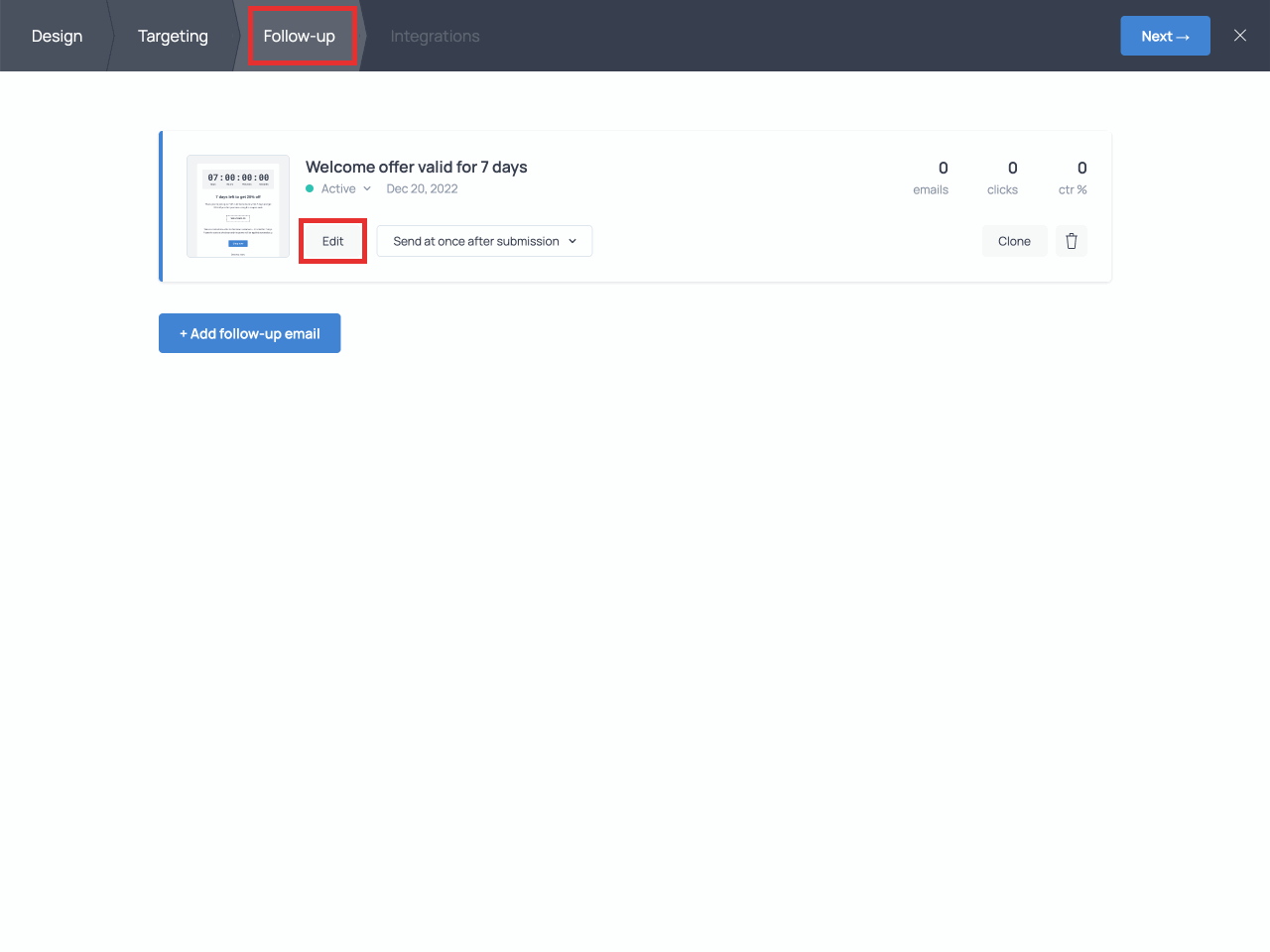
Task: Add a new follow-up email
Action: [x=250, y=333]
